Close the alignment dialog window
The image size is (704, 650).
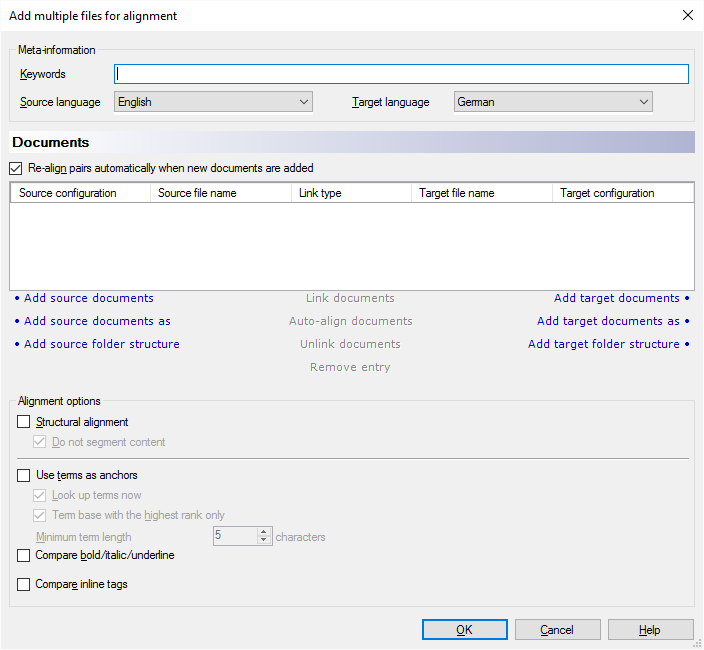(x=687, y=15)
